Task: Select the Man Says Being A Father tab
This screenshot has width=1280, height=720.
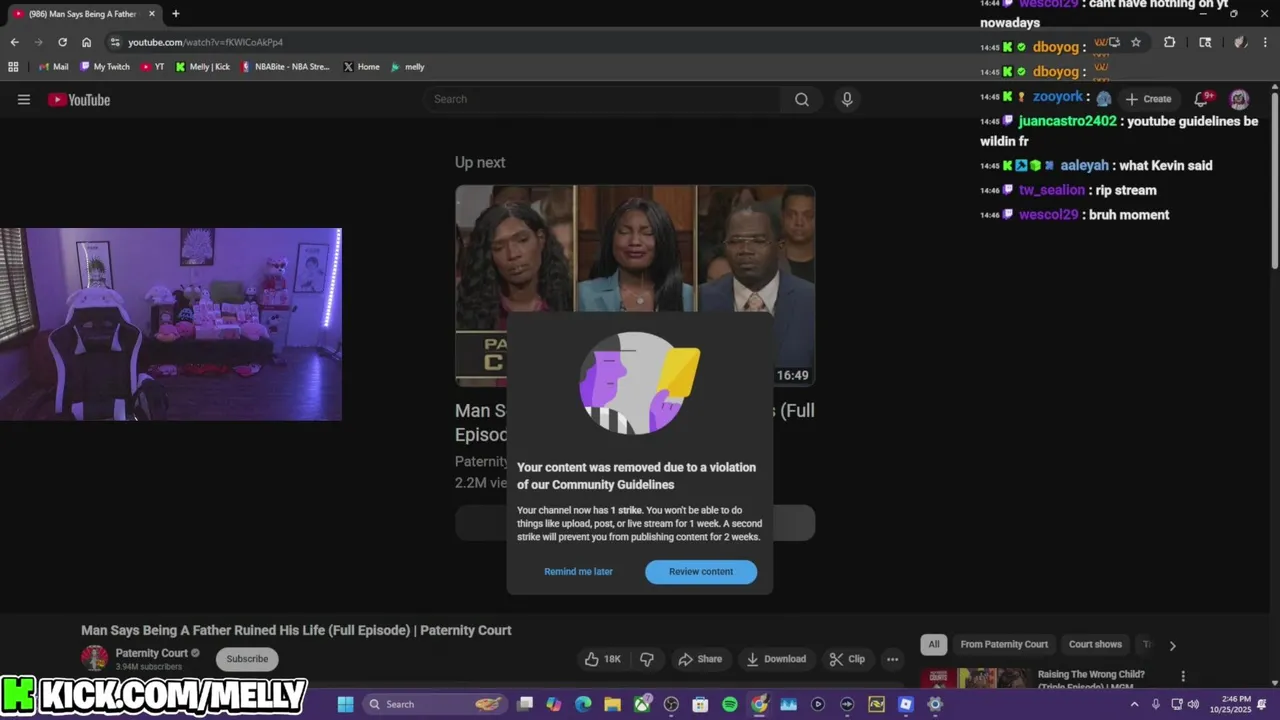Action: (82, 14)
